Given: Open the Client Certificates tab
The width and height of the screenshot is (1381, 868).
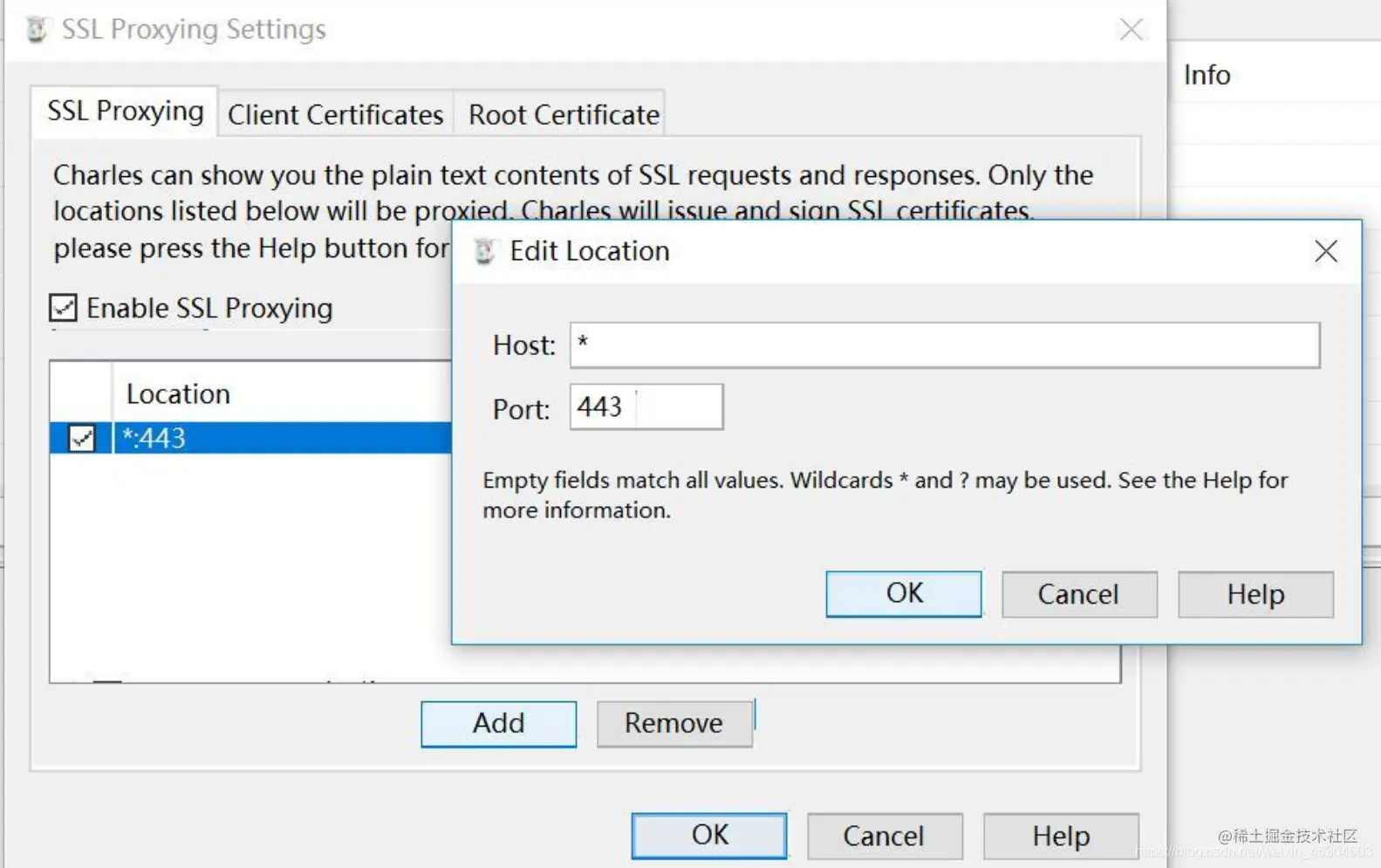Looking at the screenshot, I should click(x=335, y=114).
